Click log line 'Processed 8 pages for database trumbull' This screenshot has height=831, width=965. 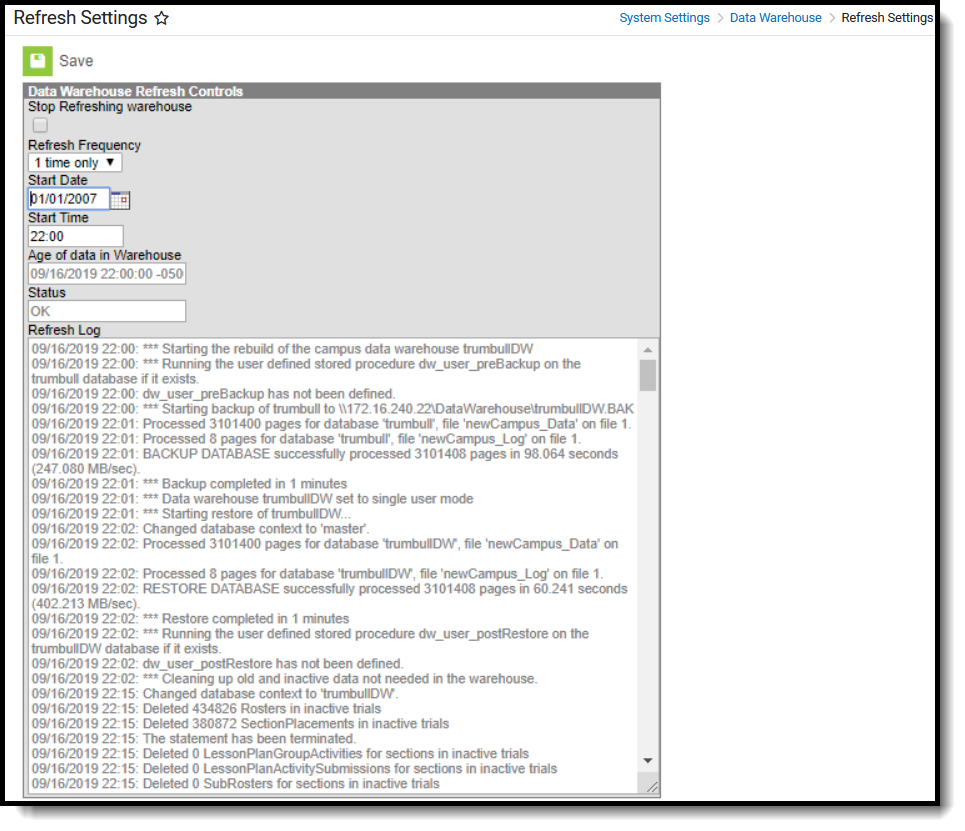point(306,439)
